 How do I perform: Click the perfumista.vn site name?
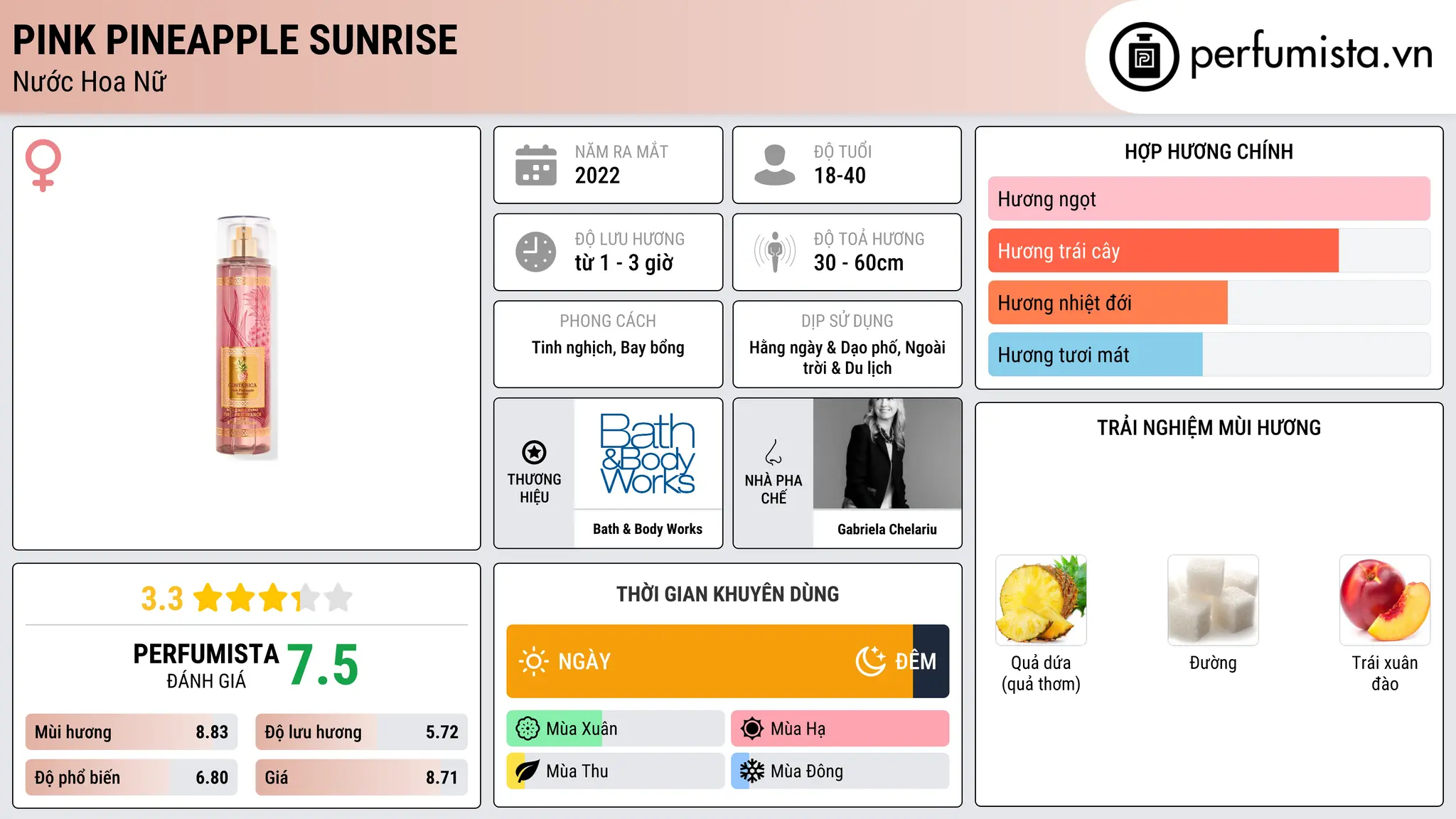[x=1312, y=54]
